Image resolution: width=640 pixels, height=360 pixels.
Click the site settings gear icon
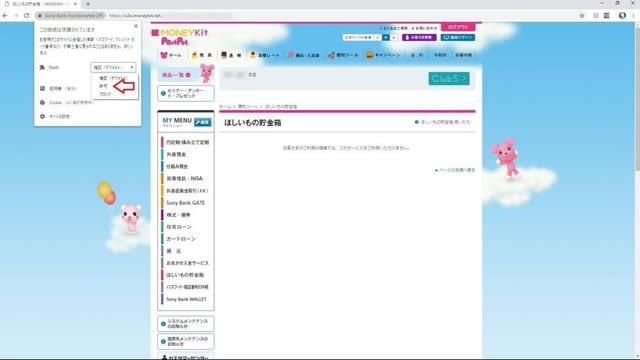point(42,116)
